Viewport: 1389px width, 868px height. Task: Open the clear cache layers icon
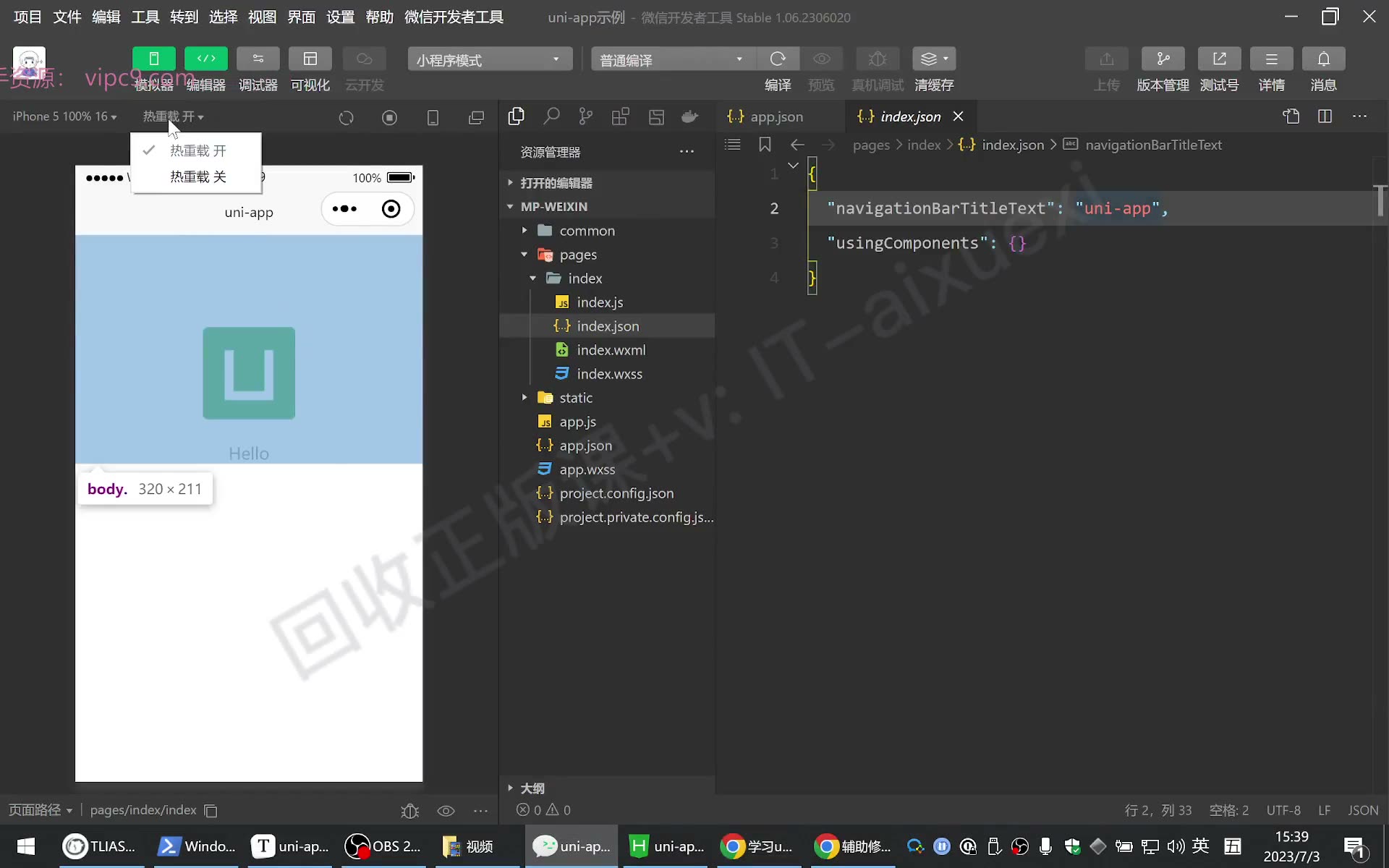click(x=934, y=59)
